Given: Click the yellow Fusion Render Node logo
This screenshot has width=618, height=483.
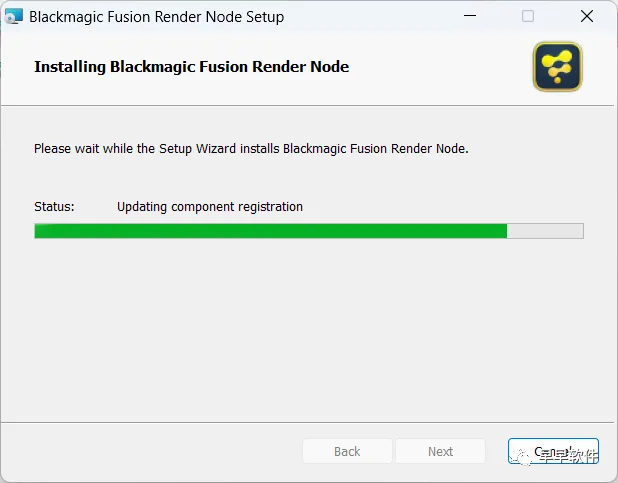Looking at the screenshot, I should point(557,67).
